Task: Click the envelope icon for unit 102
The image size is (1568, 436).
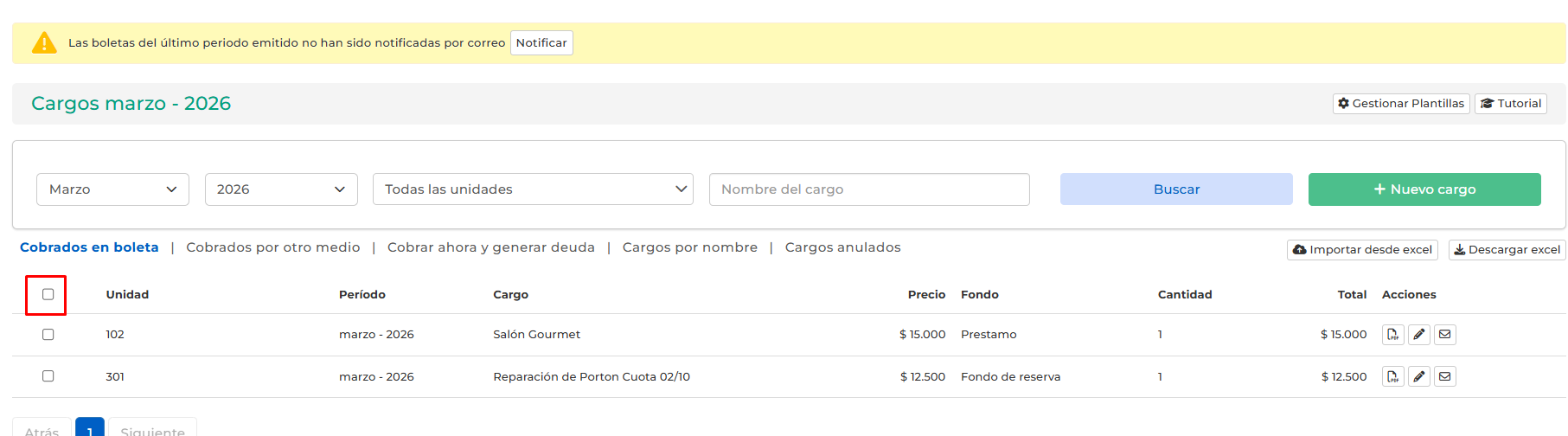Action: click(1445, 335)
